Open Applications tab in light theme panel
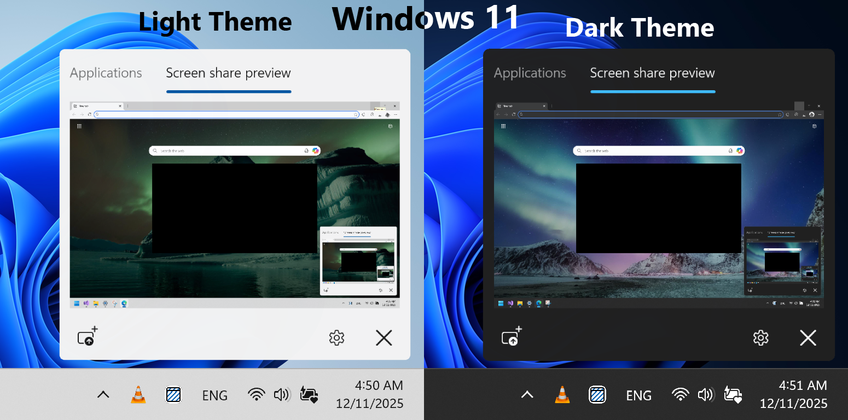The width and height of the screenshot is (848, 420). (106, 73)
